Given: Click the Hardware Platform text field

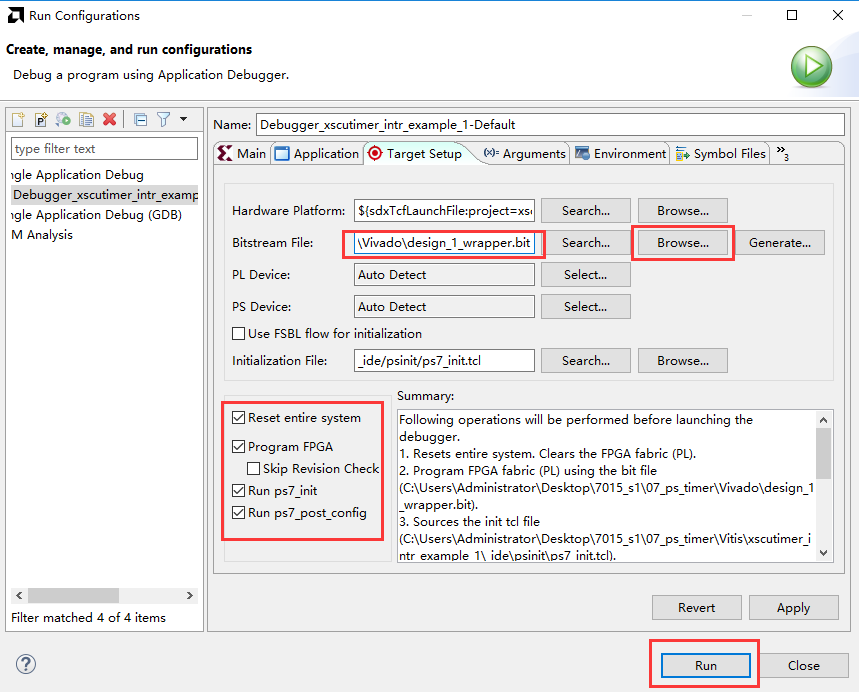Looking at the screenshot, I should [x=444, y=210].
